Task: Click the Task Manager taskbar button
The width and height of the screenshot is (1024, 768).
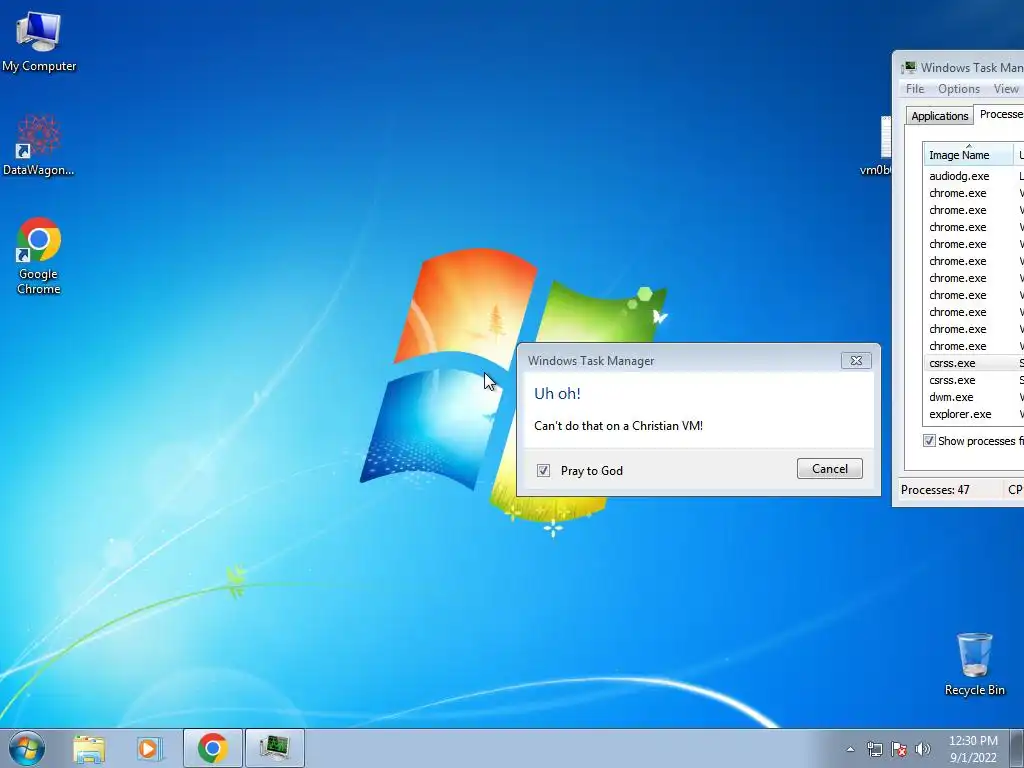Action: click(x=274, y=748)
